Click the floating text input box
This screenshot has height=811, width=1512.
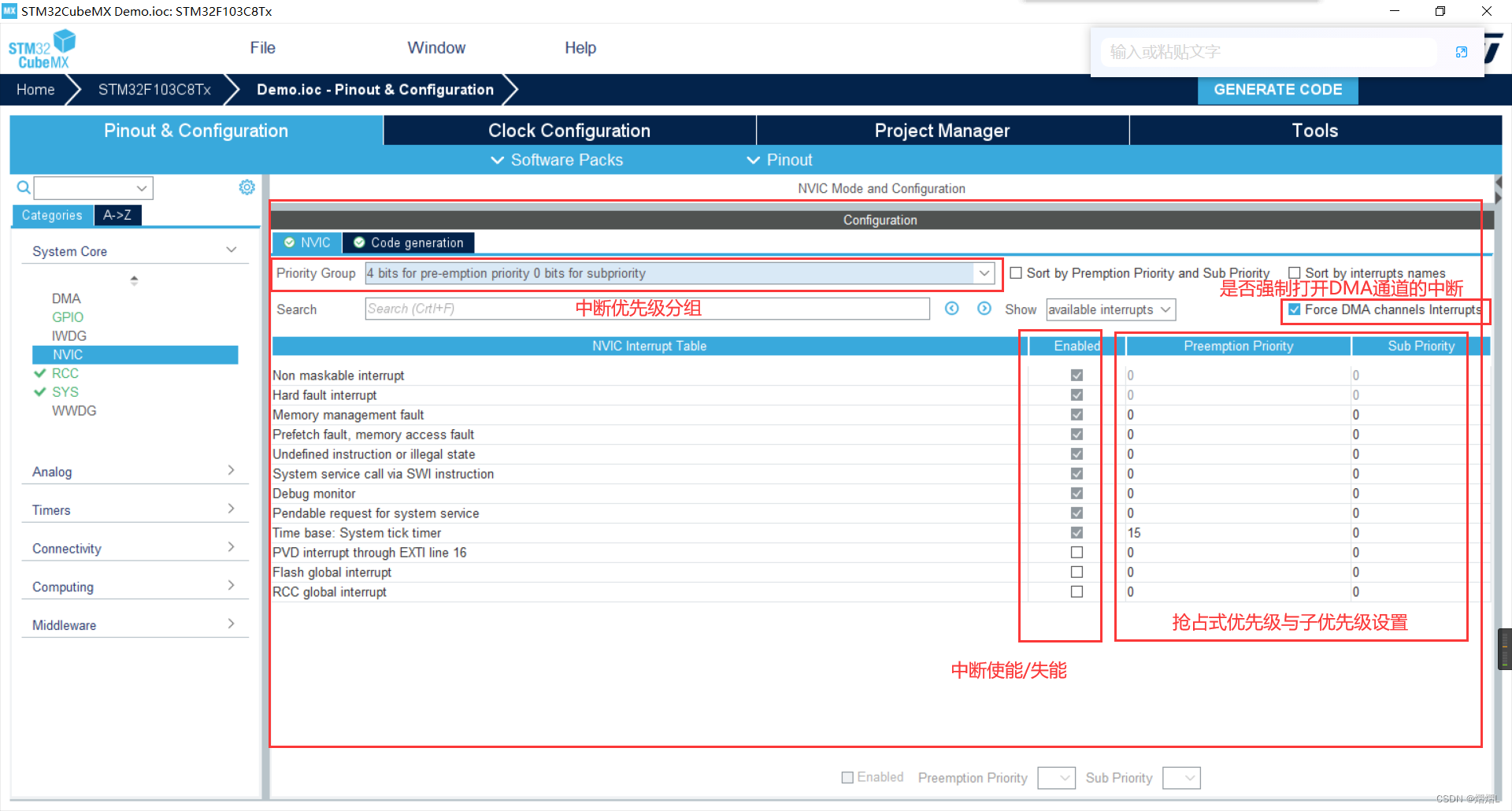[1269, 52]
